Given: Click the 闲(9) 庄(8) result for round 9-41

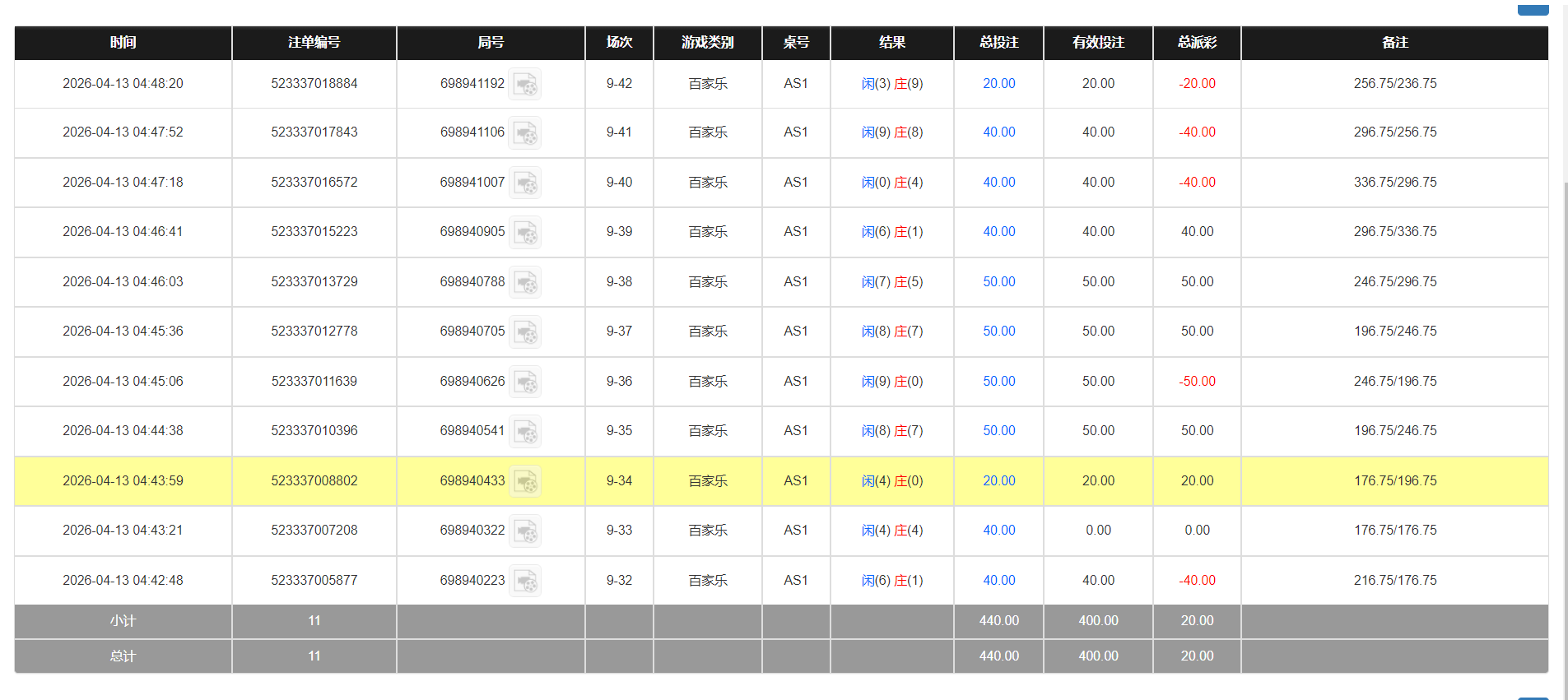Looking at the screenshot, I should tap(892, 132).
